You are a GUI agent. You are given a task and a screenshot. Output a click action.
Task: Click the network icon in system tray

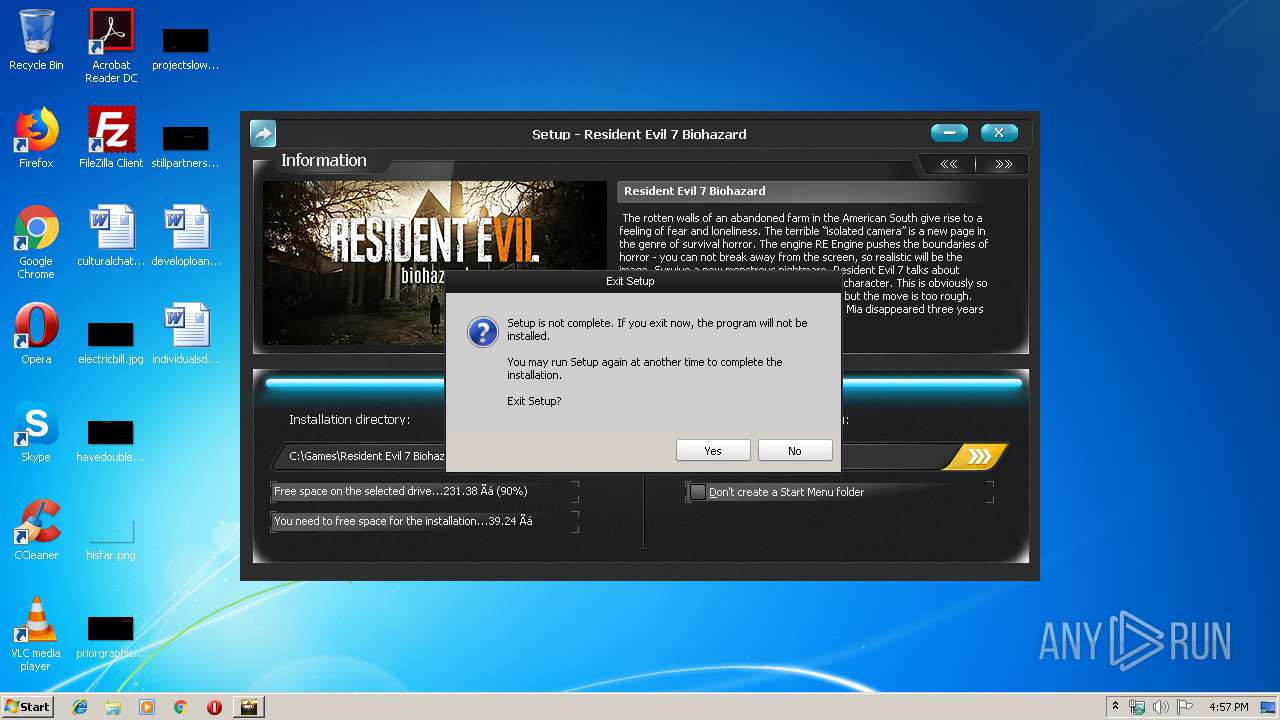1137,707
